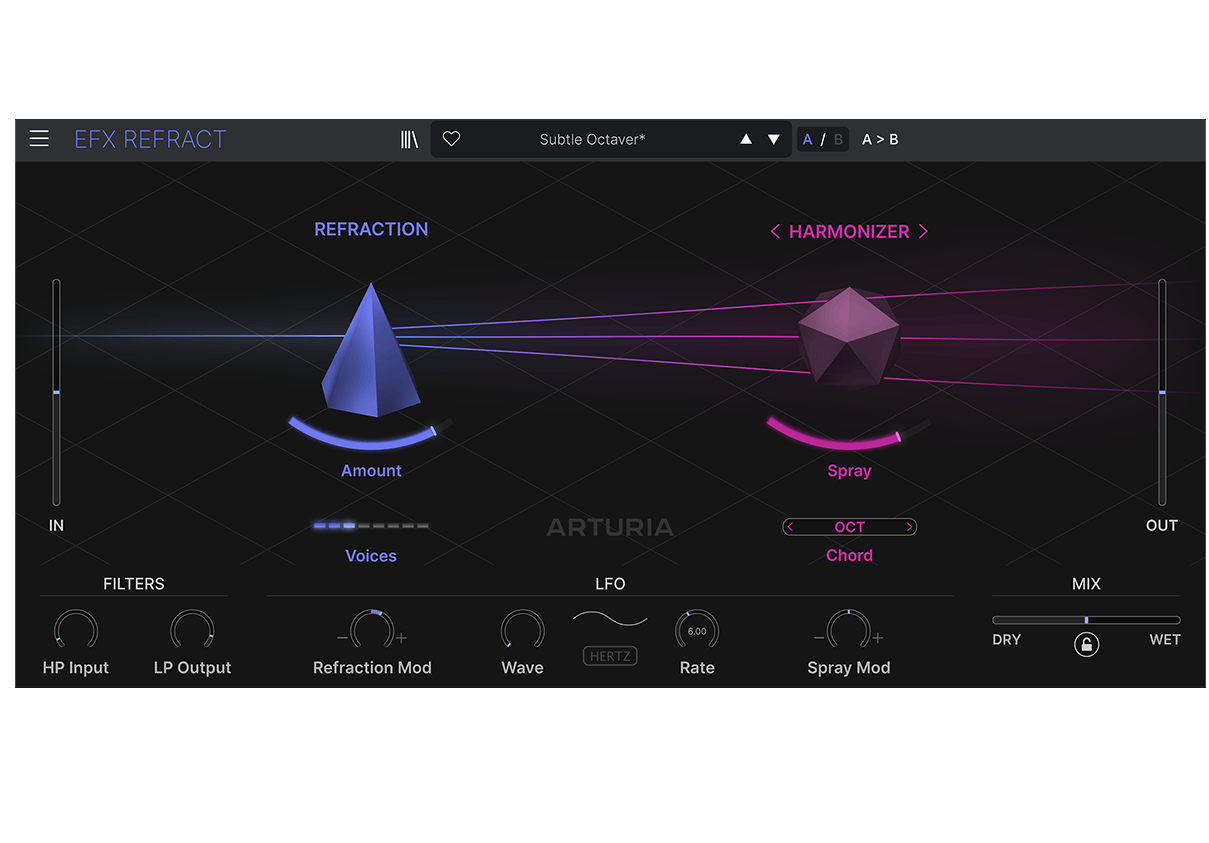Image resolution: width=1209 pixels, height=843 pixels.
Task: Click the blue refraction prism
Action: click(370, 352)
